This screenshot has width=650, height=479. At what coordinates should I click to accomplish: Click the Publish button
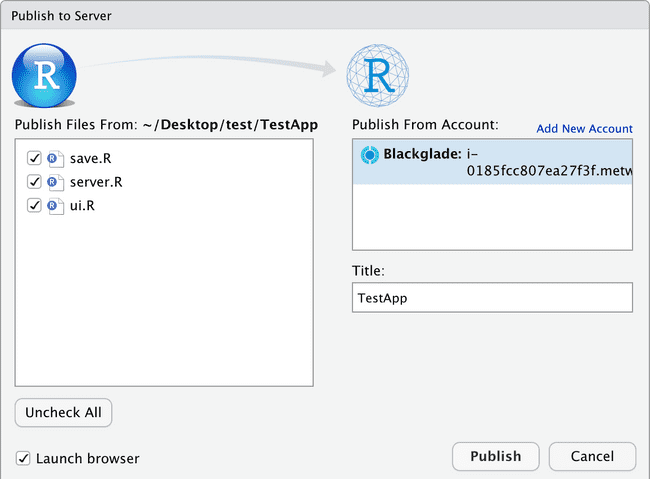point(496,457)
